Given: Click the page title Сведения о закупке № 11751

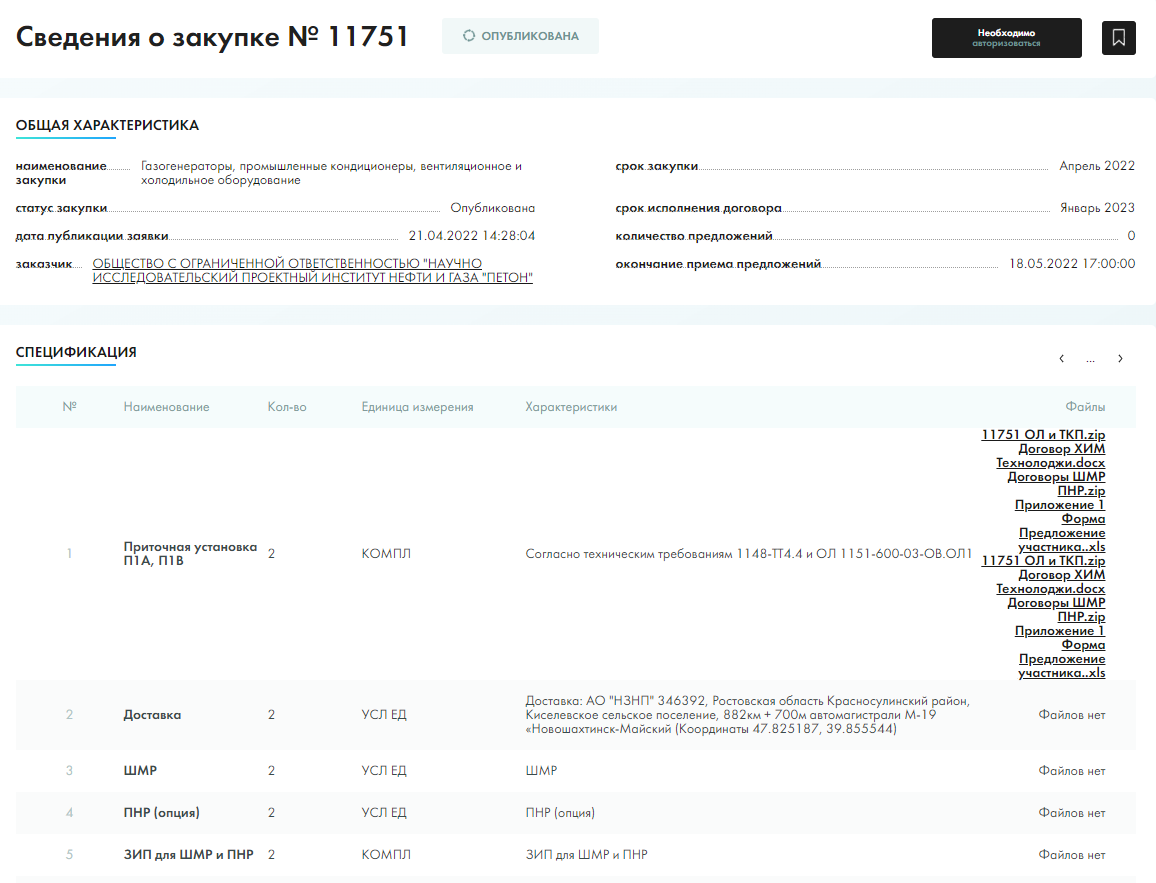Looking at the screenshot, I should (212, 36).
